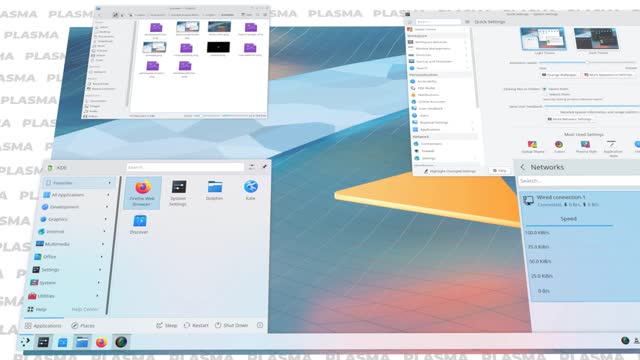Open the more power options circle button
The height and width of the screenshot is (360, 640).
click(260, 325)
